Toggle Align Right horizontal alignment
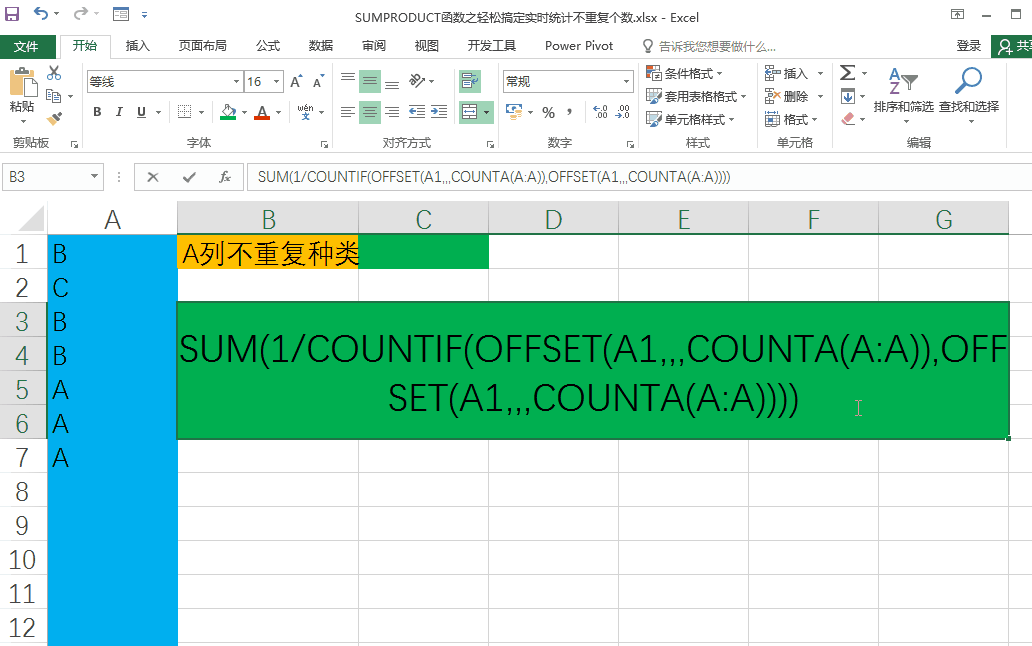This screenshot has width=1032, height=646. (392, 112)
